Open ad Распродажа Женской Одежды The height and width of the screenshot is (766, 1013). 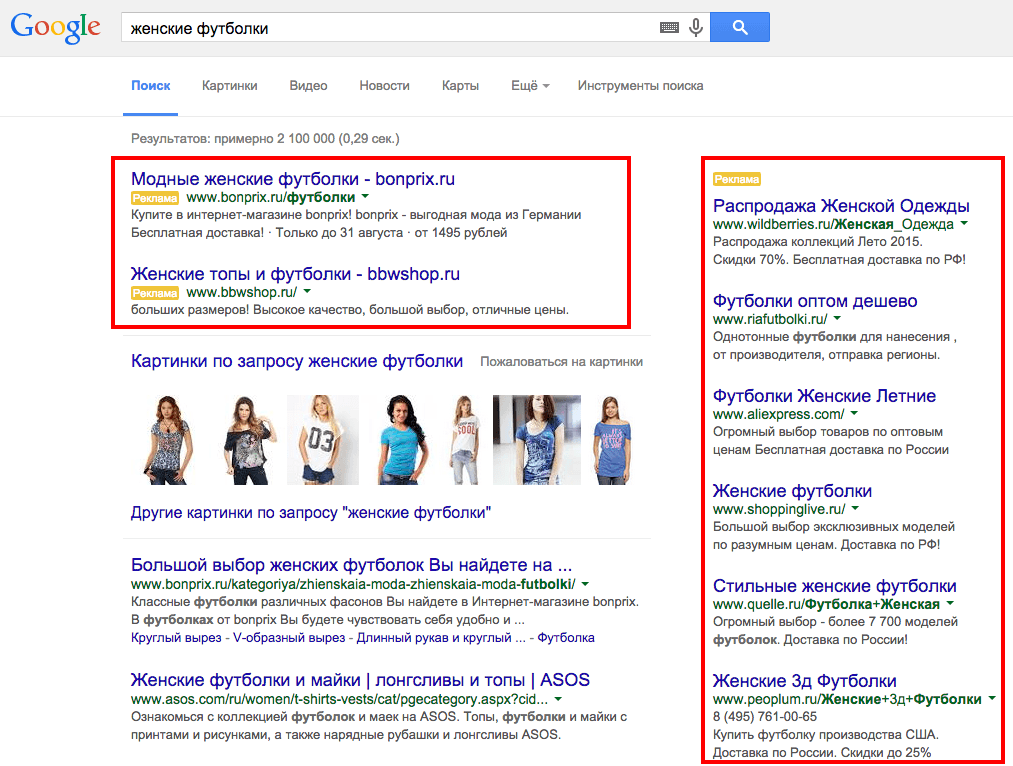click(841, 206)
